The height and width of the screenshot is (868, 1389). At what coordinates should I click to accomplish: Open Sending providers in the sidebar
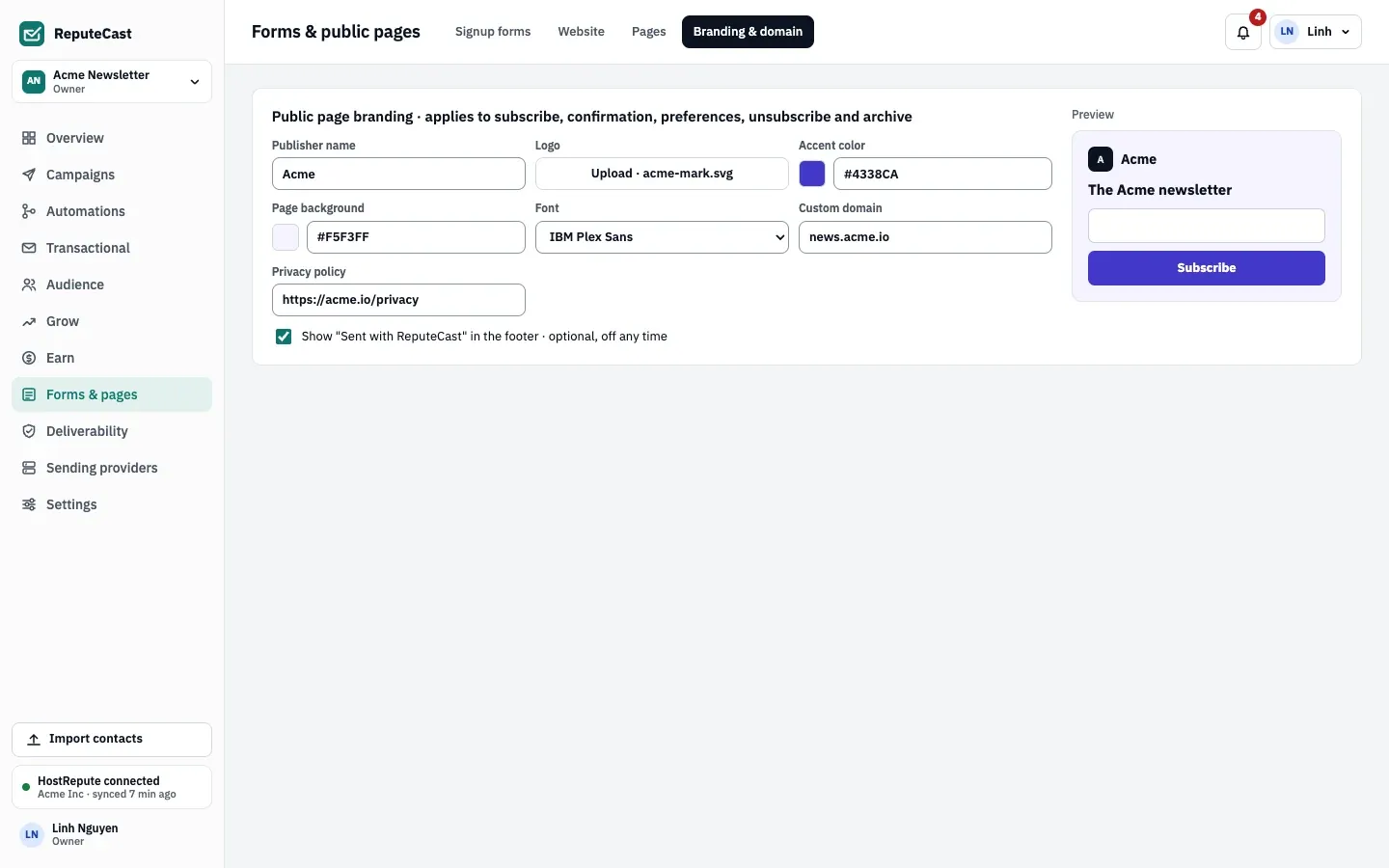point(112,468)
